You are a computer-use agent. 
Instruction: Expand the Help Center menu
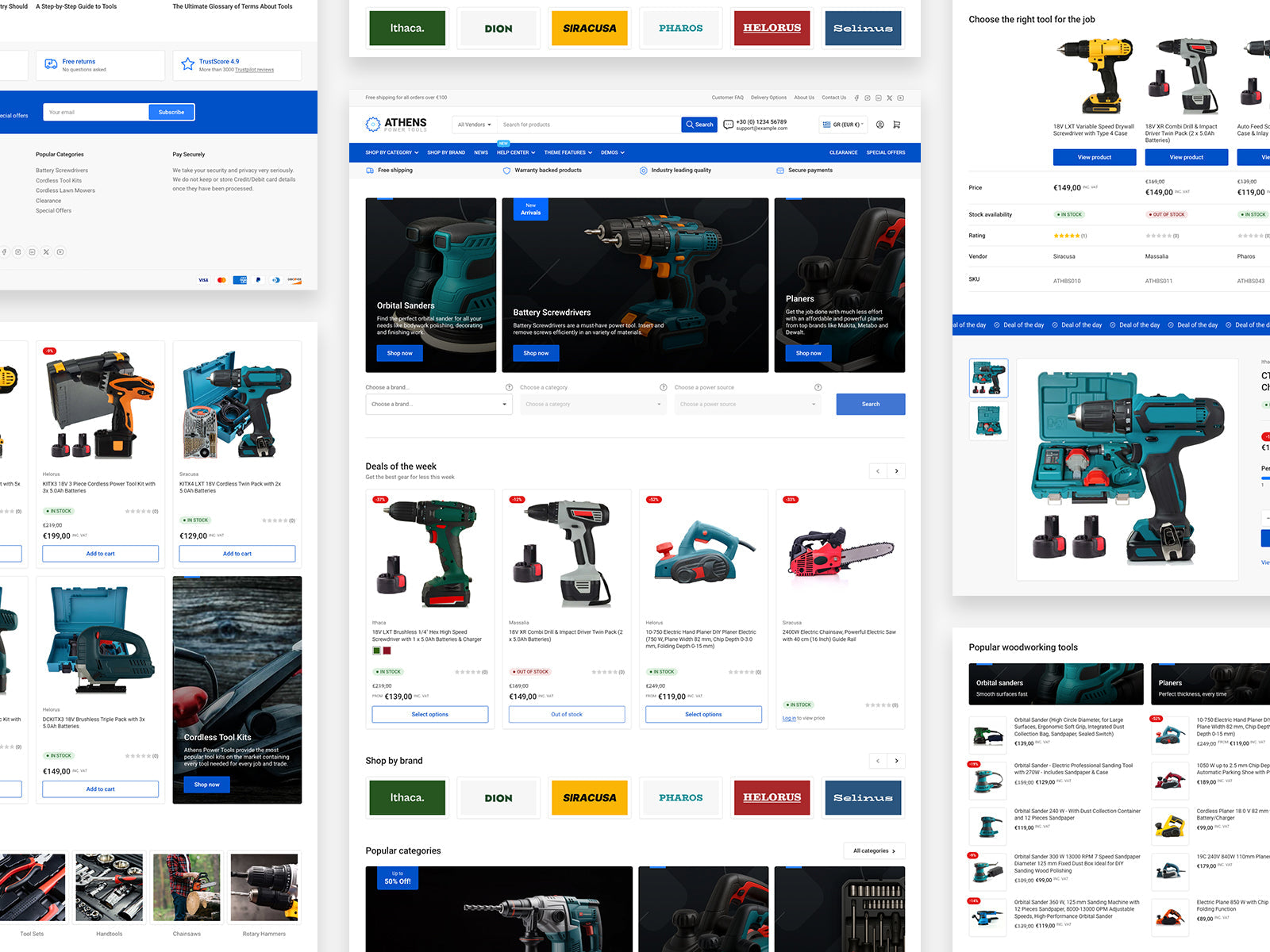coord(516,152)
